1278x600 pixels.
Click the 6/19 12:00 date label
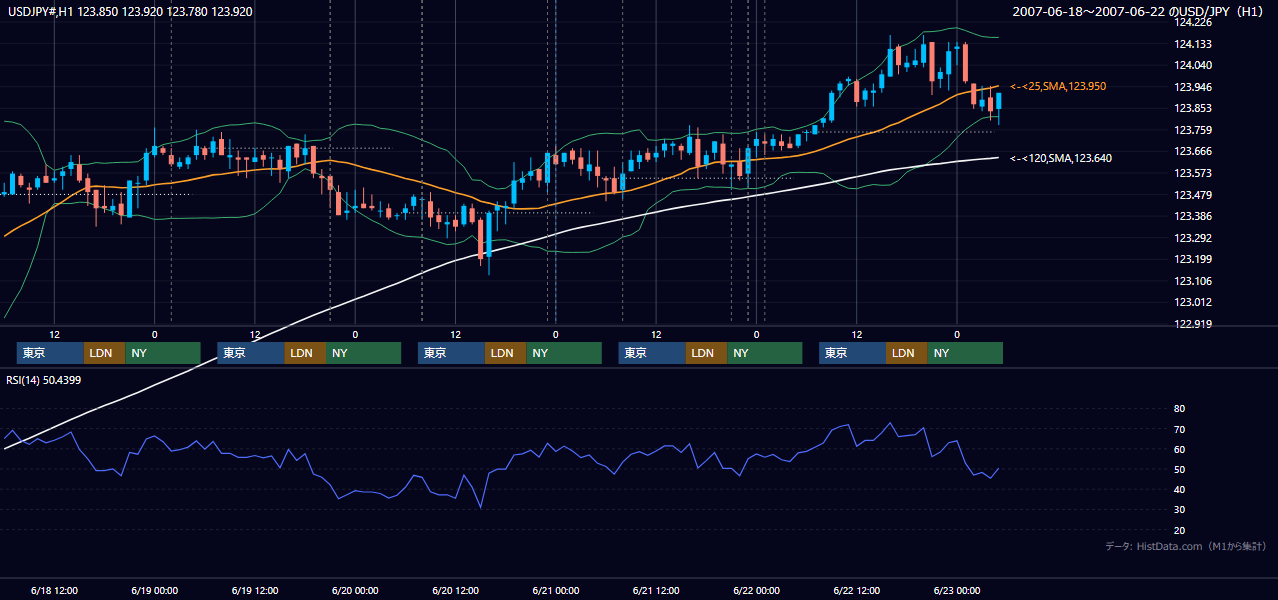coord(254,591)
